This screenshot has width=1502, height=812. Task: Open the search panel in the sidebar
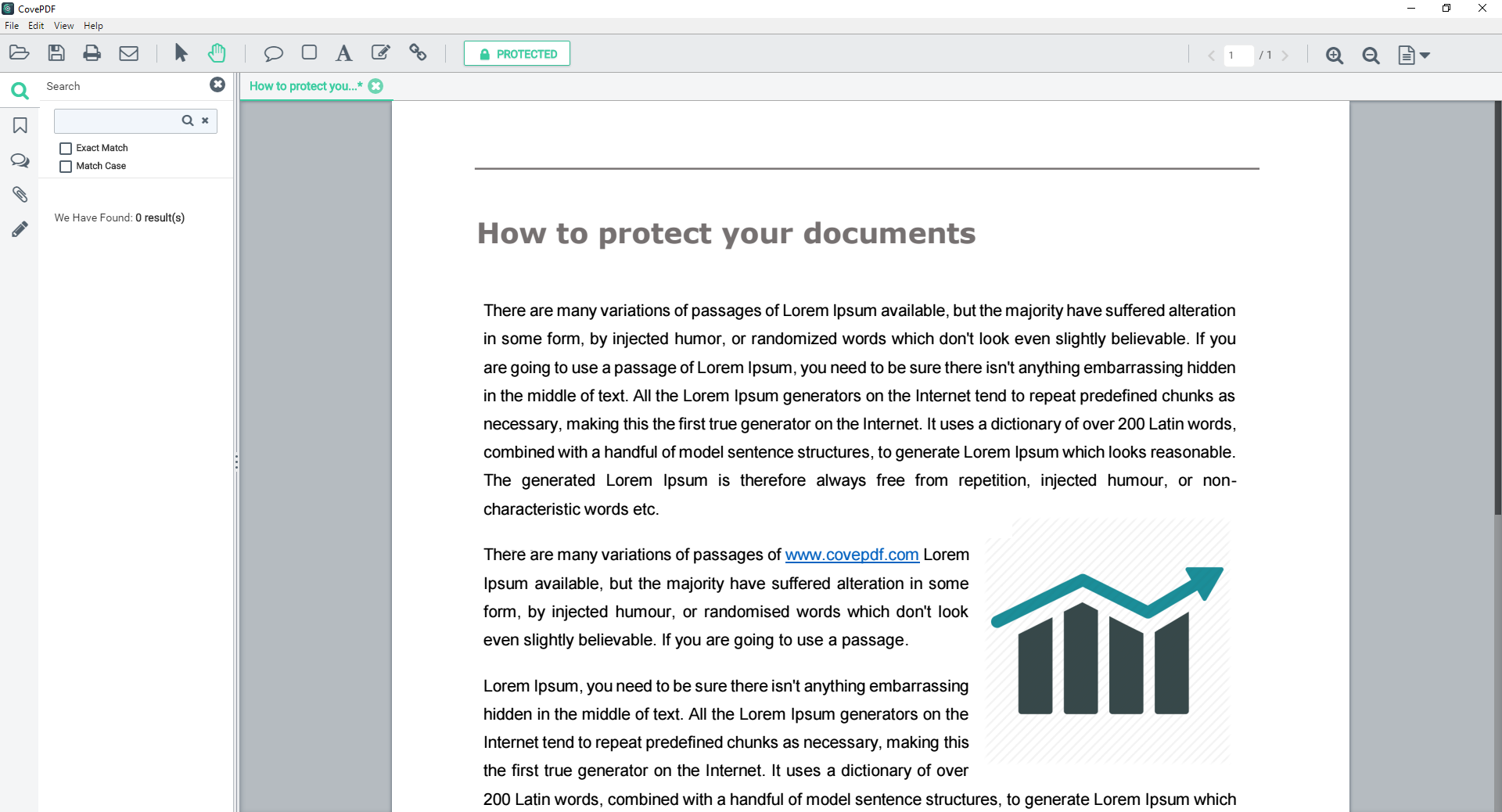[20, 92]
